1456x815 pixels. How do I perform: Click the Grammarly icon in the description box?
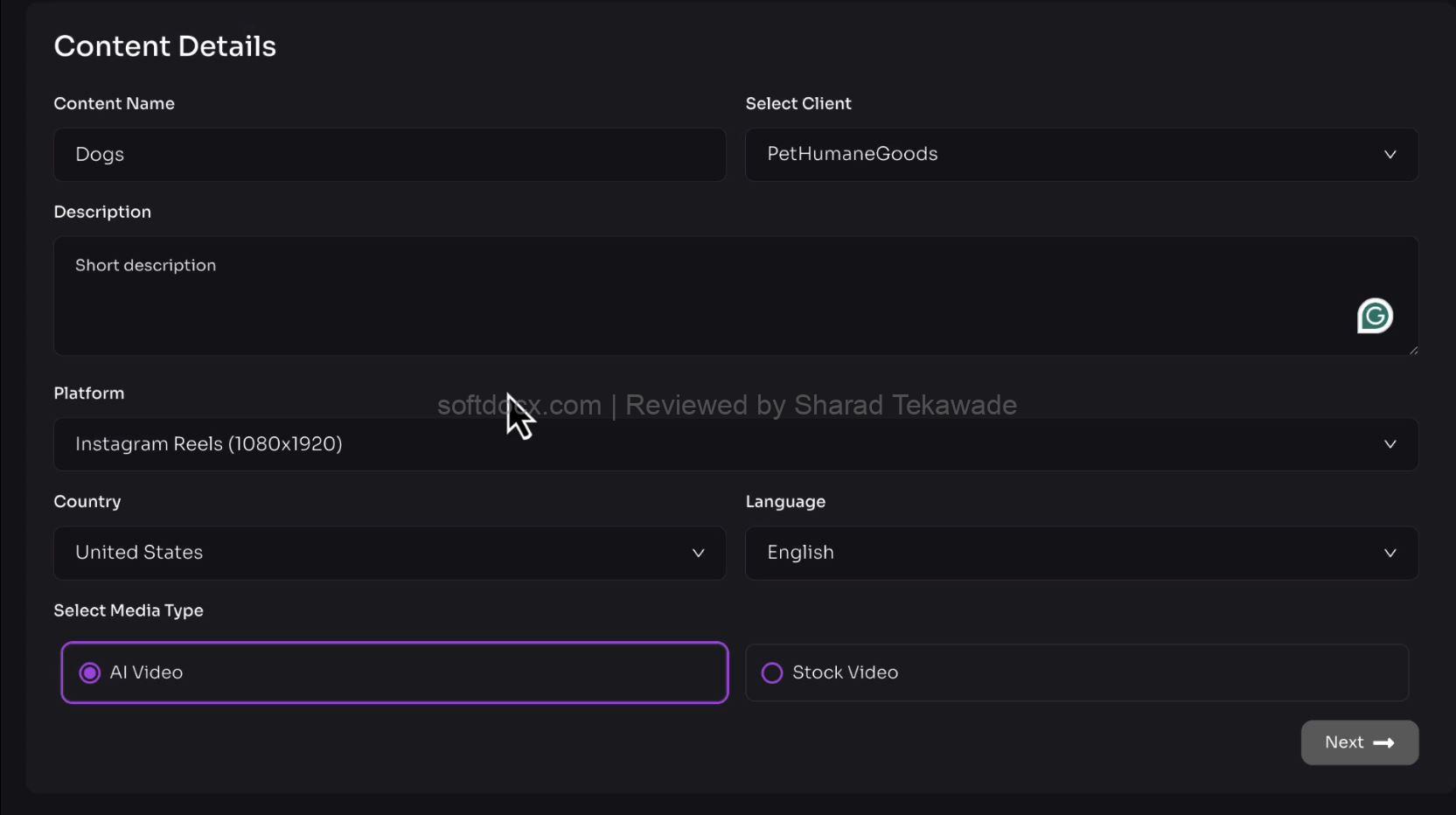pos(1375,316)
